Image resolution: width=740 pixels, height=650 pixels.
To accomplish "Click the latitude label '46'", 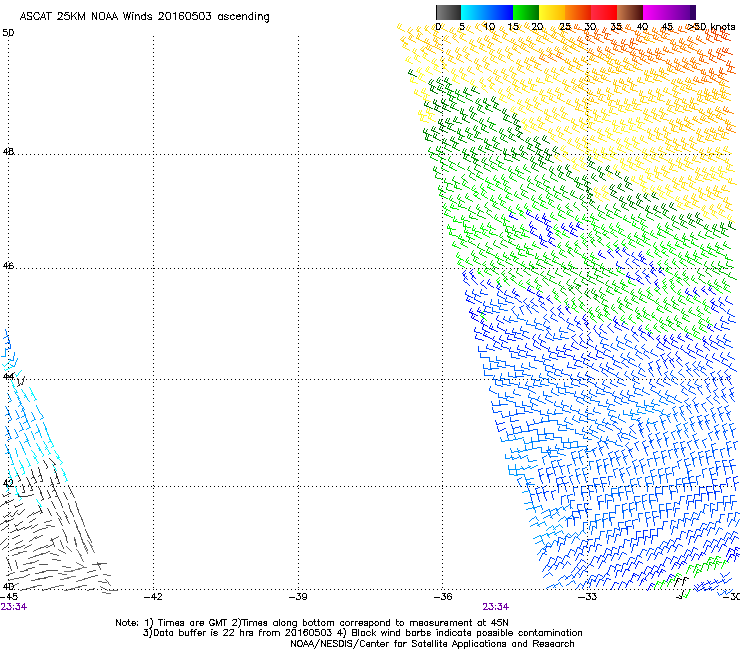I will 8,266.
